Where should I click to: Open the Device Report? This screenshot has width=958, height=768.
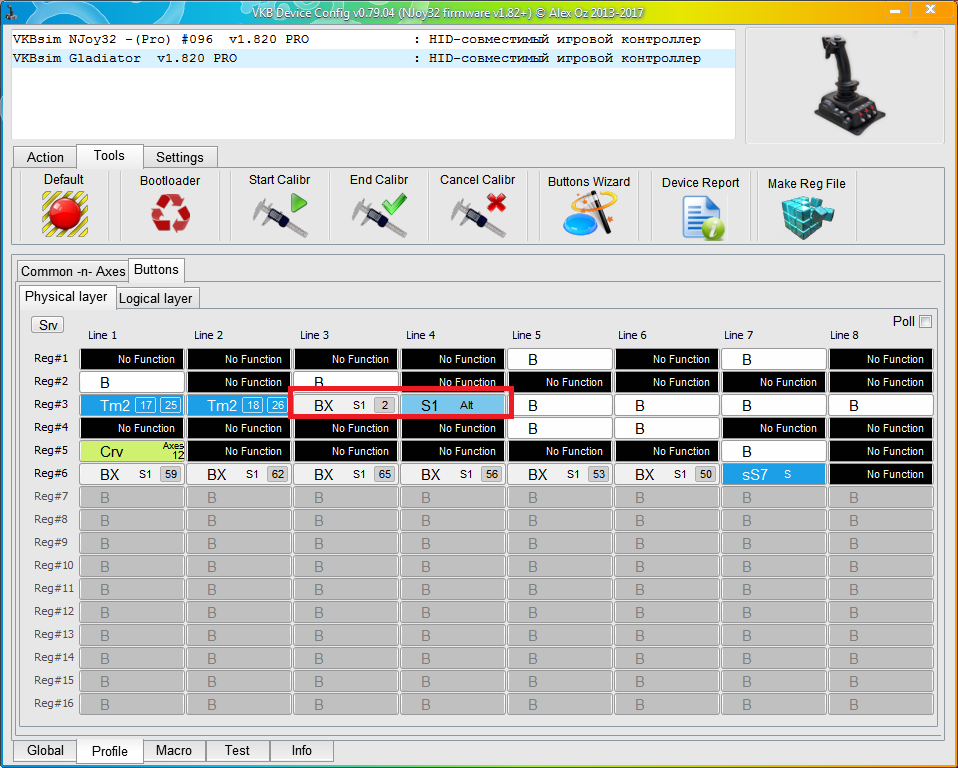(x=701, y=216)
